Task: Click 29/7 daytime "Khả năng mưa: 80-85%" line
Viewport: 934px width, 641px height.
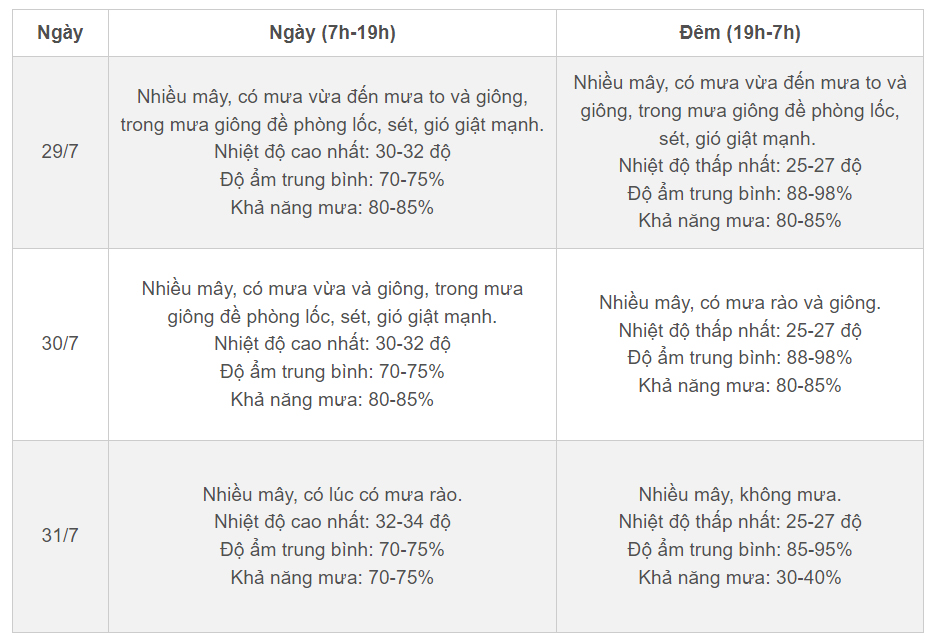Action: click(332, 208)
